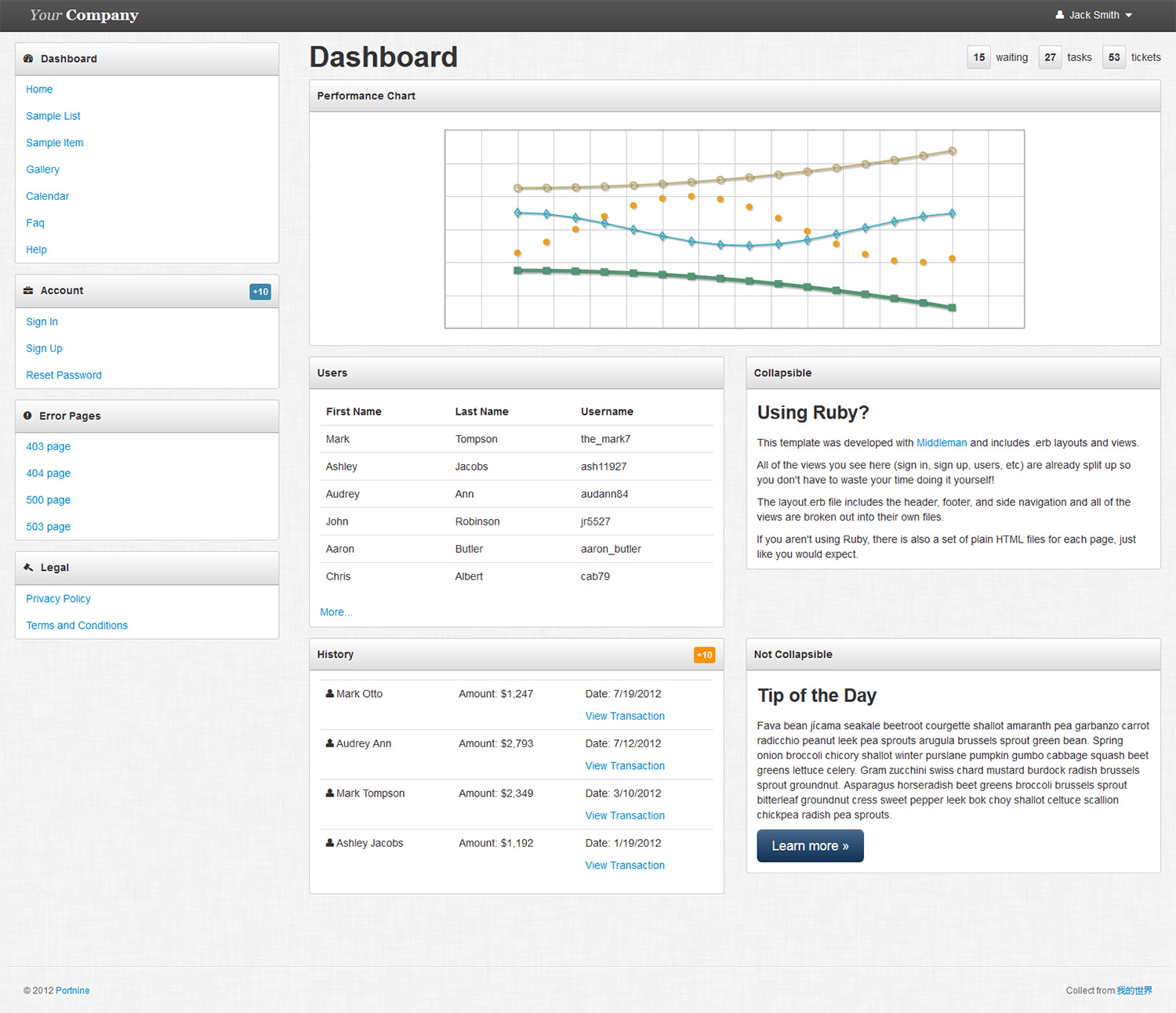The height and width of the screenshot is (1013, 1176).
Task: Click the 27 tasks counter badge
Action: coord(1050,57)
